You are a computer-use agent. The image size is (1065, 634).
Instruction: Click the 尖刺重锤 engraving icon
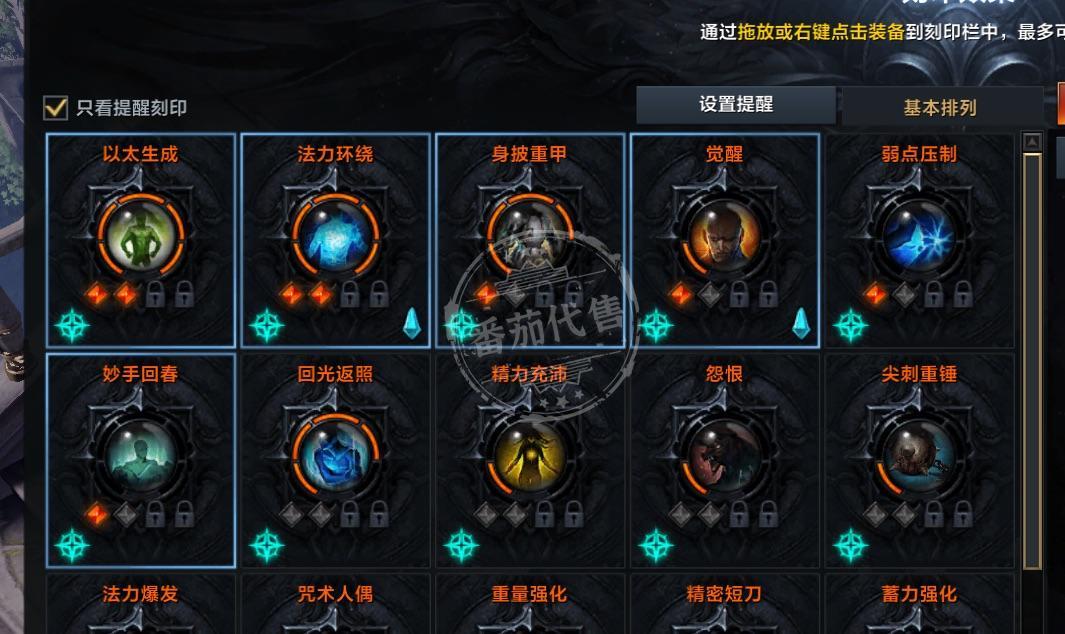pos(919,454)
